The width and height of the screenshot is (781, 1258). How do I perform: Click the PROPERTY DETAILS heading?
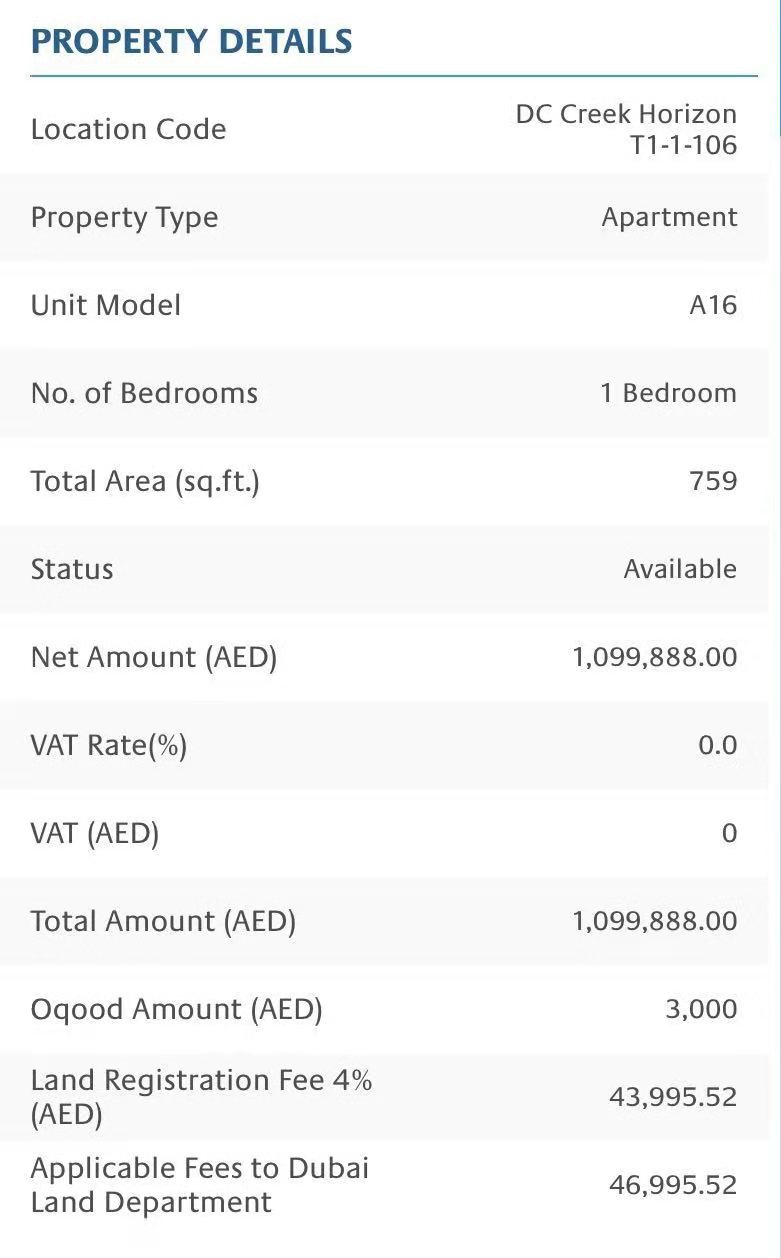[x=191, y=42]
